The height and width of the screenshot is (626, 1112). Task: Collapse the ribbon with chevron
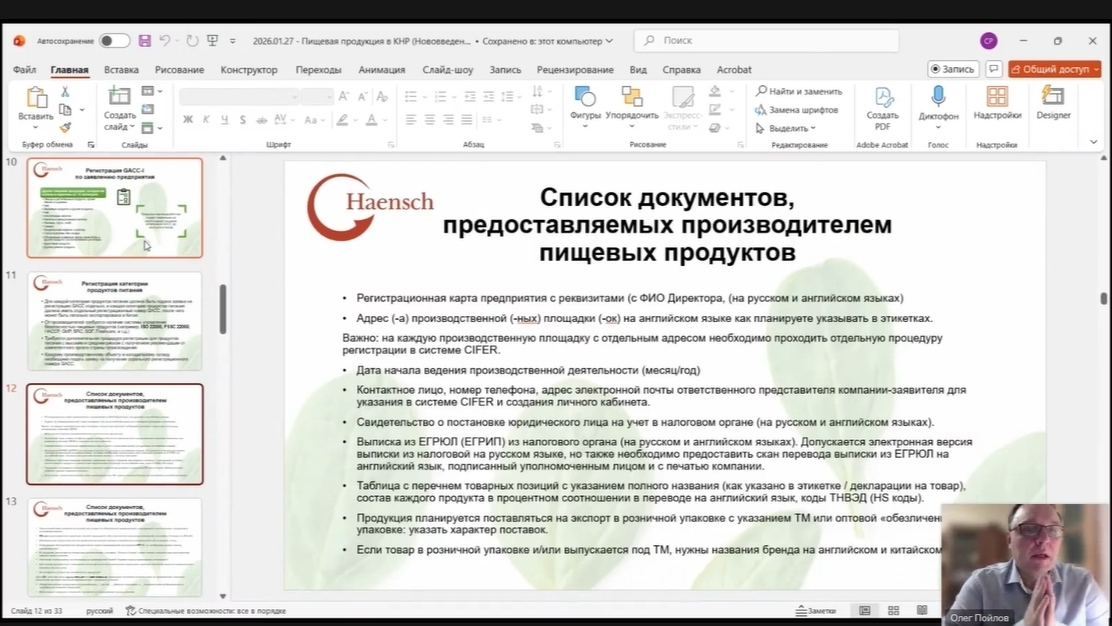pyautogui.click(x=1093, y=143)
